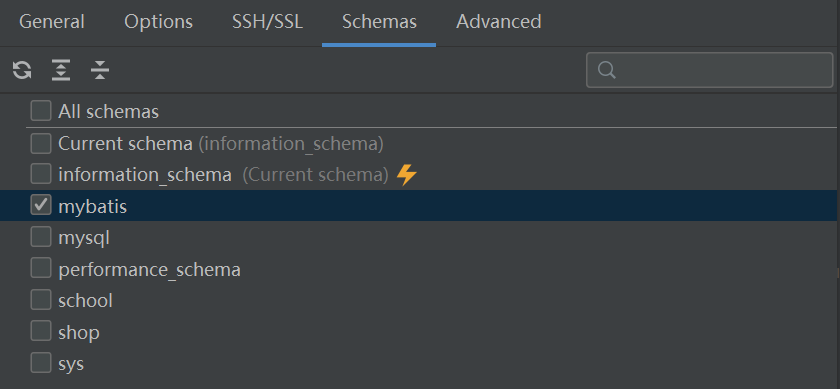
Task: Switch to the General tab
Action: click(x=52, y=22)
